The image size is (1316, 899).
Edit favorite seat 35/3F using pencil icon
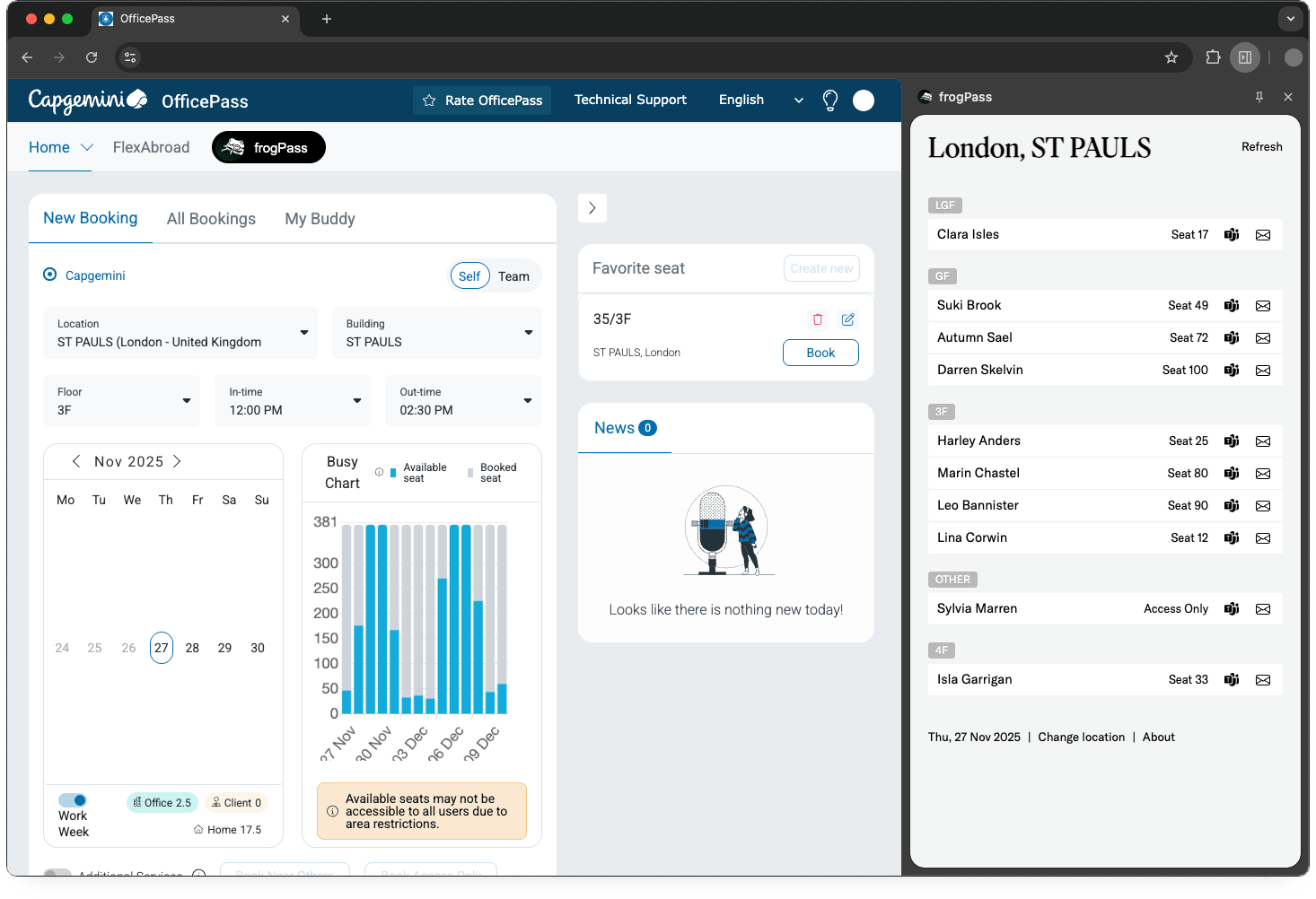coord(847,319)
